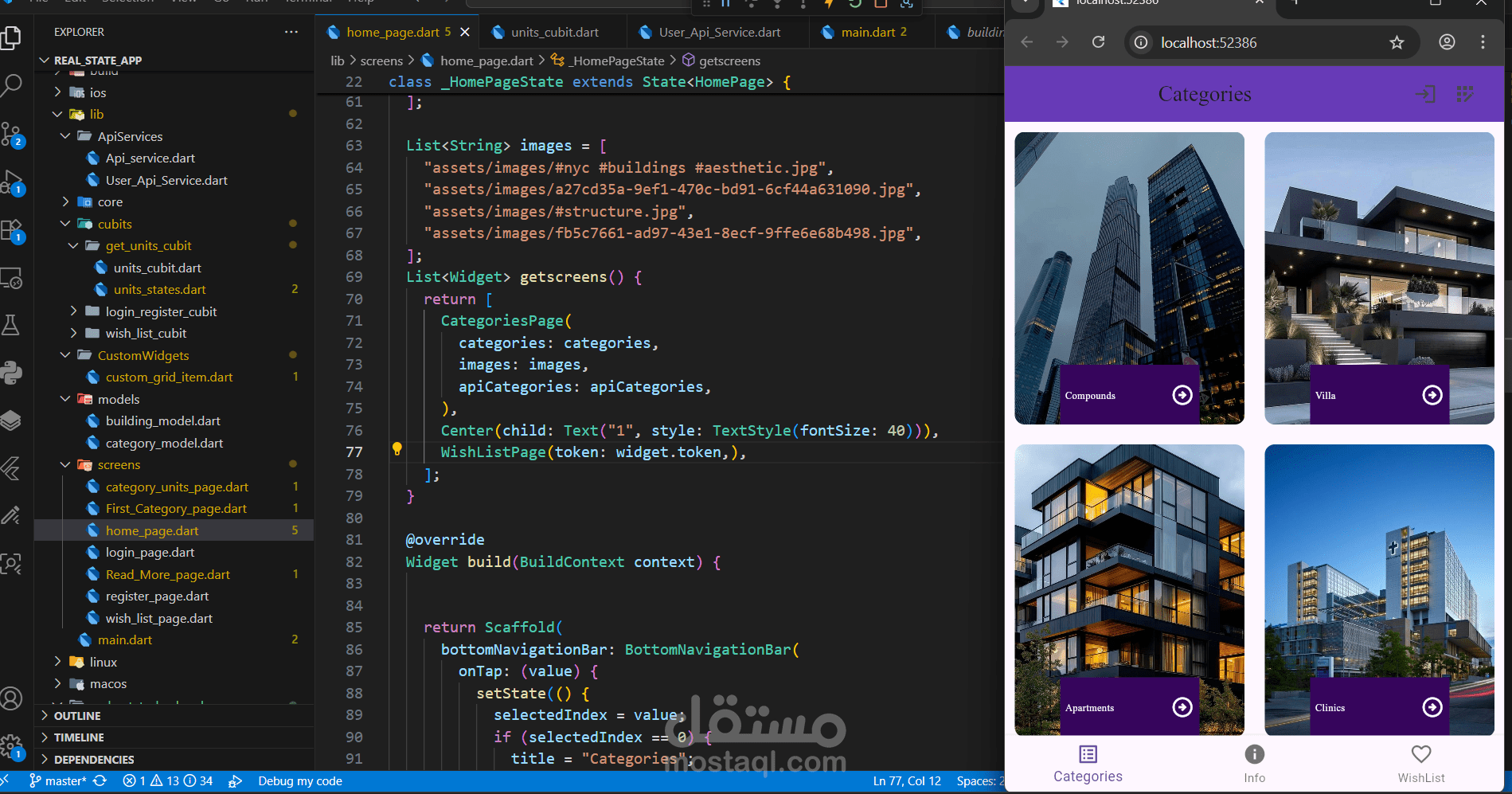Open Explorer more actions ellipsis

pos(291,32)
